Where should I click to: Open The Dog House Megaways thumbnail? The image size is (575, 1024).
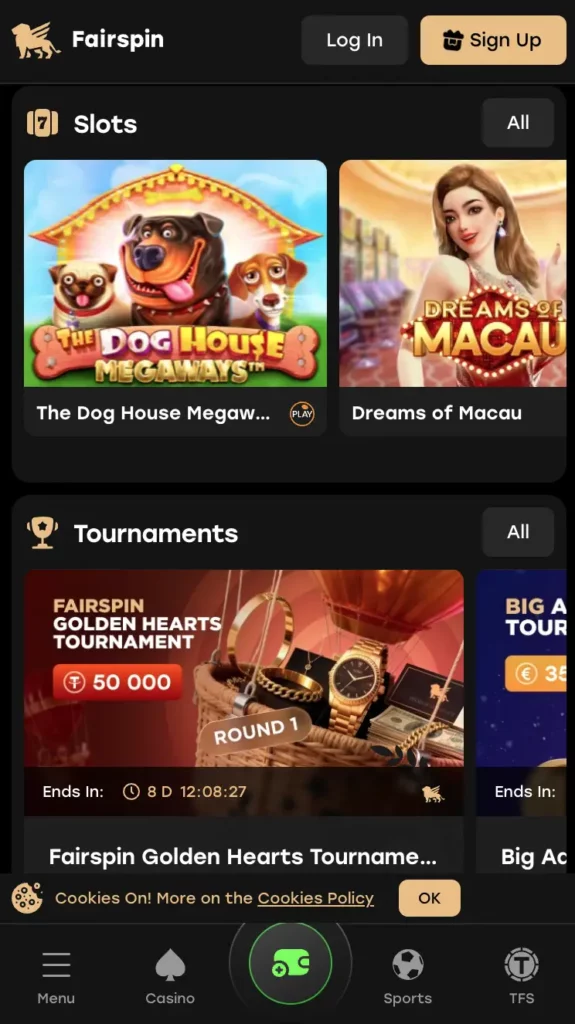click(x=175, y=274)
